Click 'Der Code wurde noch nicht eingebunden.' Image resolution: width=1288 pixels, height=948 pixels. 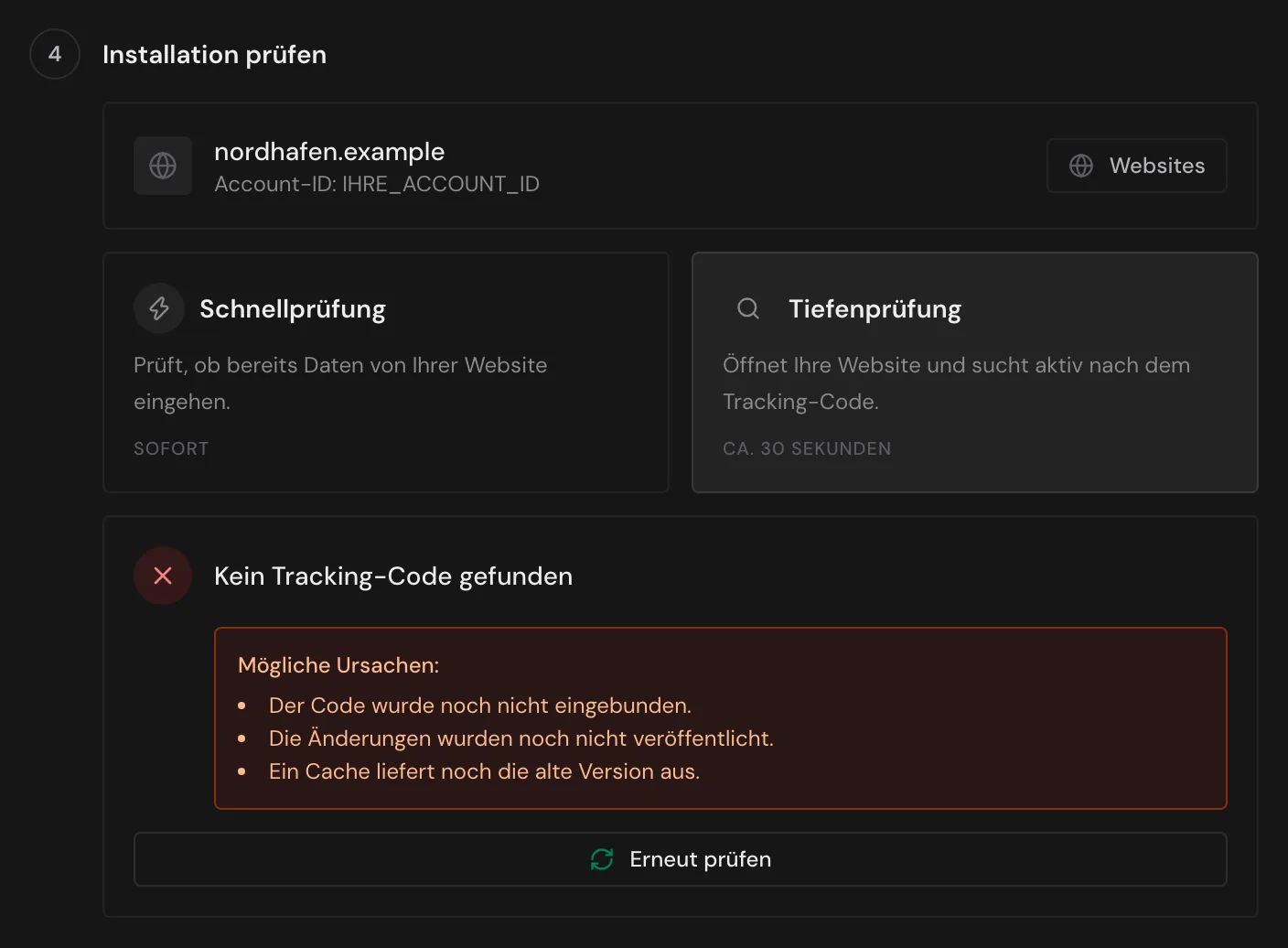coord(480,706)
